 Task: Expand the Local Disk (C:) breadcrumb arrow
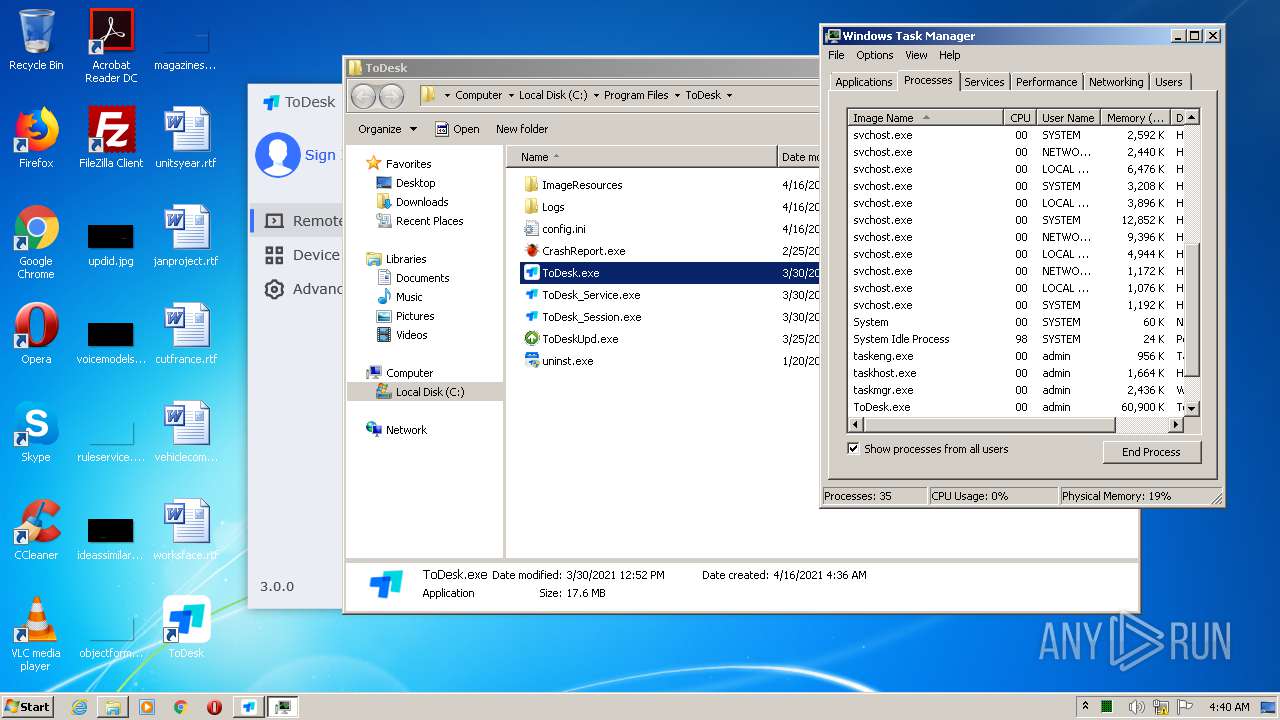click(595, 96)
